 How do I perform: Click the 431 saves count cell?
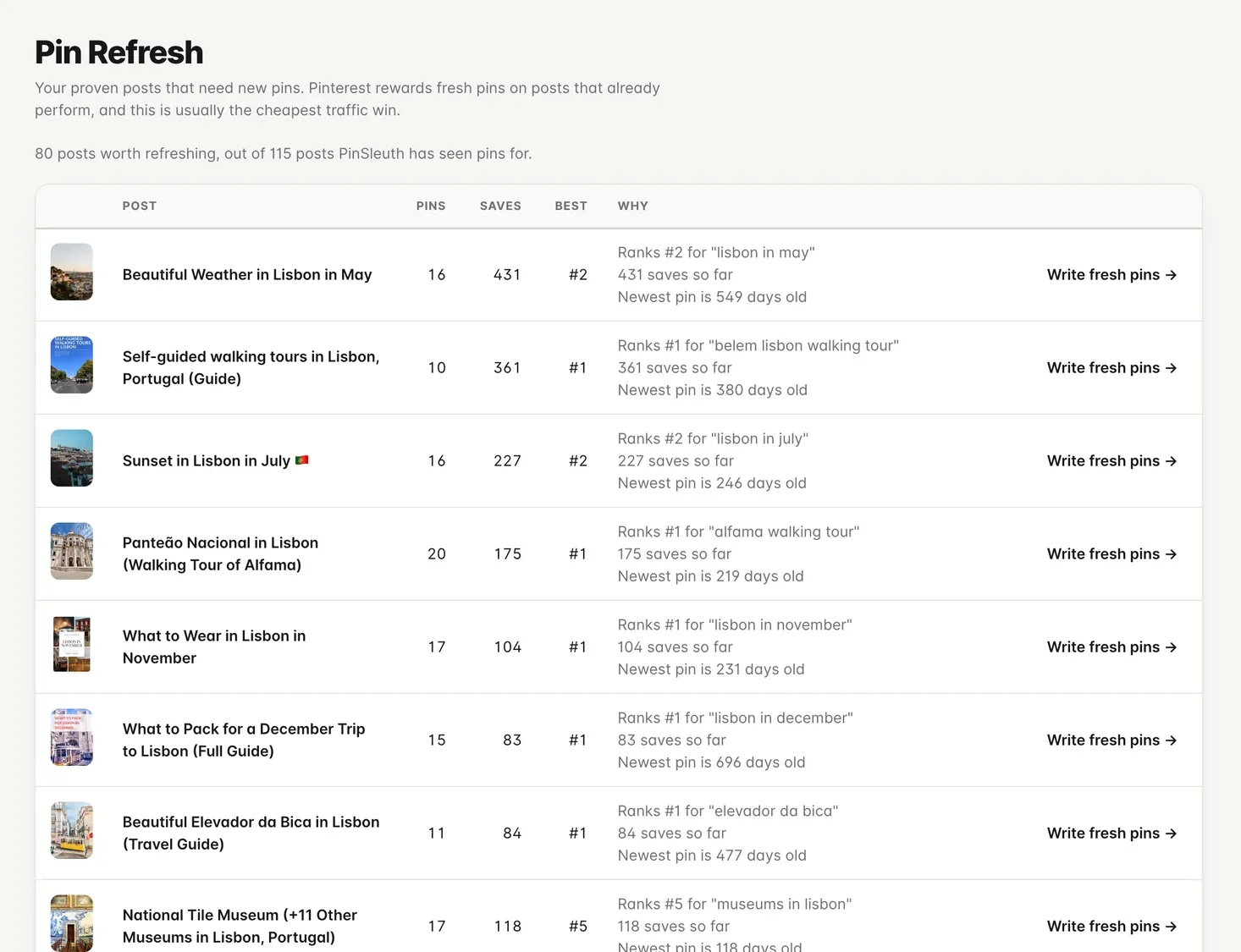coord(507,274)
